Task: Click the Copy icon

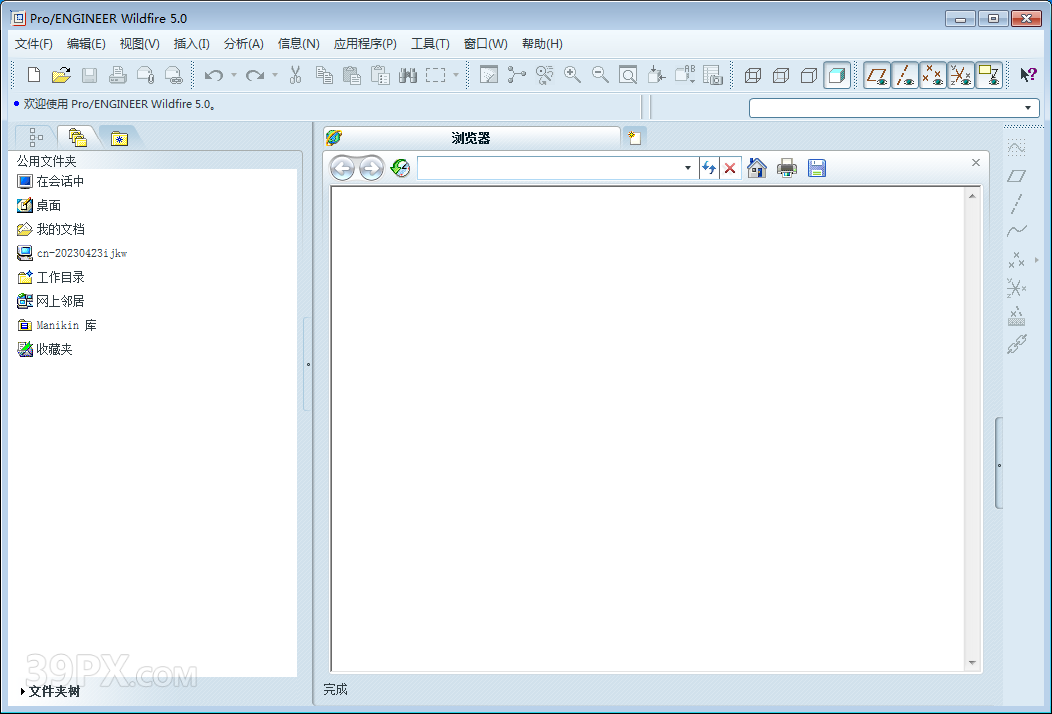Action: [x=324, y=74]
